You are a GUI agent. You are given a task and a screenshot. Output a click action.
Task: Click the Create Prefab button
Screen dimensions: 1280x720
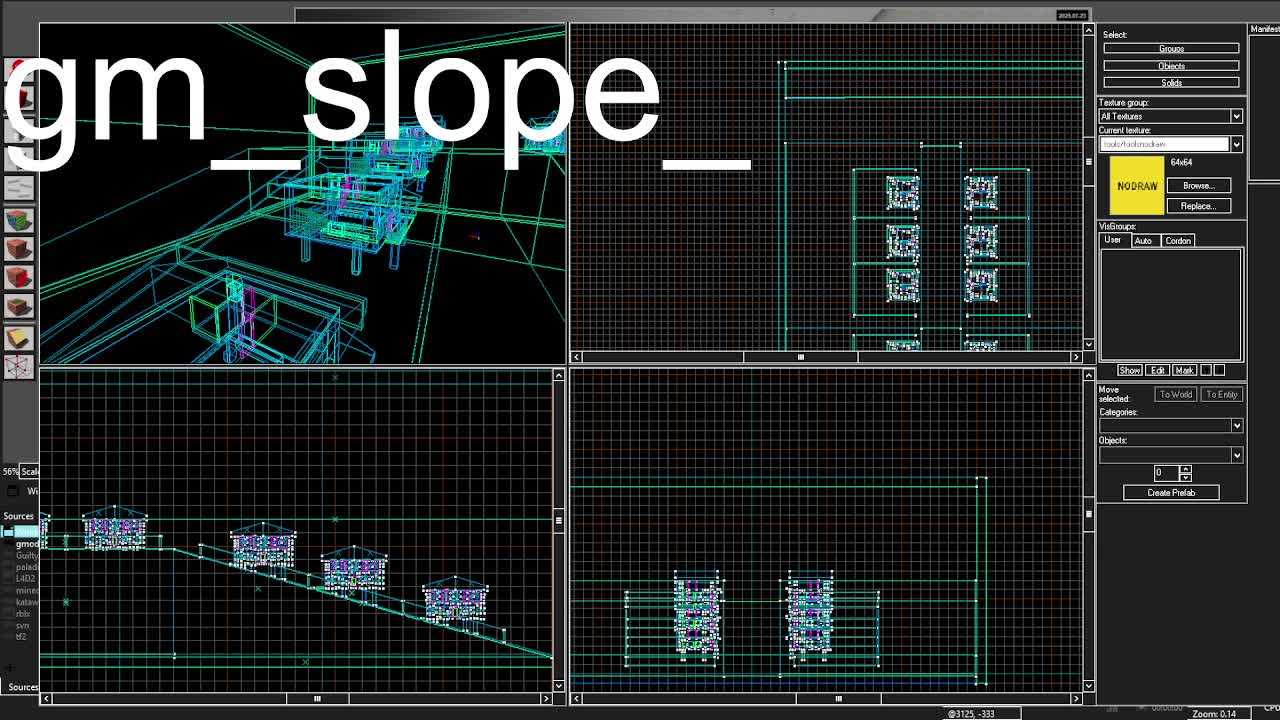(1171, 493)
